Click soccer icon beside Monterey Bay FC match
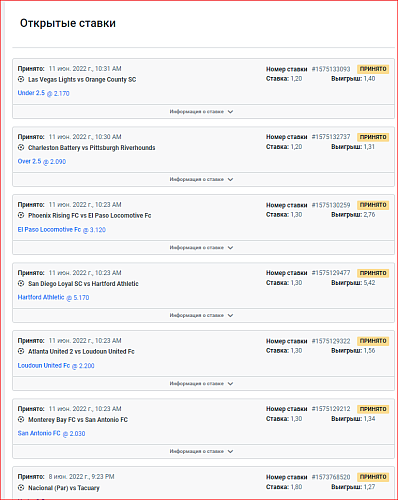This screenshot has width=398, height=500. [x=21, y=419]
